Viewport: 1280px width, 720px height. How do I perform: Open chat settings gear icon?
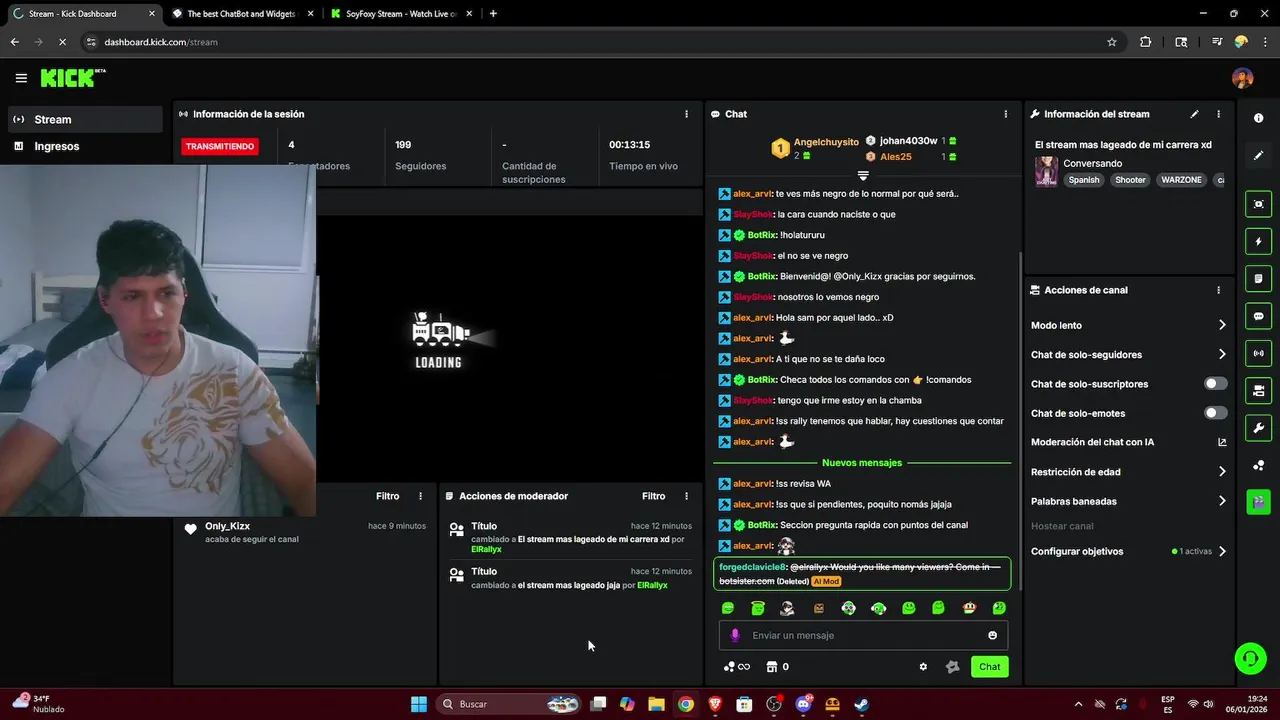923,667
